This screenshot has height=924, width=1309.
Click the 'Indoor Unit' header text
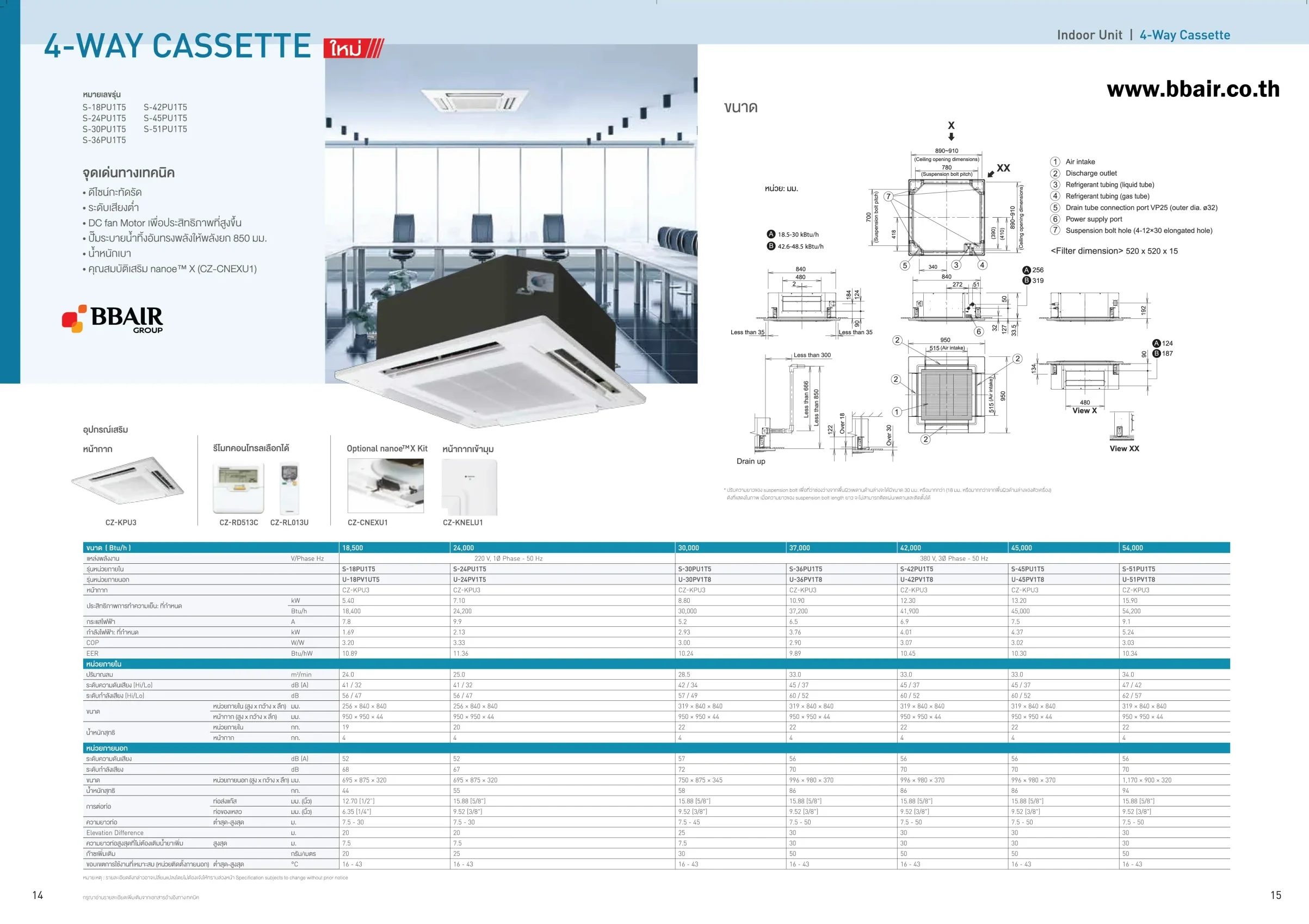[1089, 35]
